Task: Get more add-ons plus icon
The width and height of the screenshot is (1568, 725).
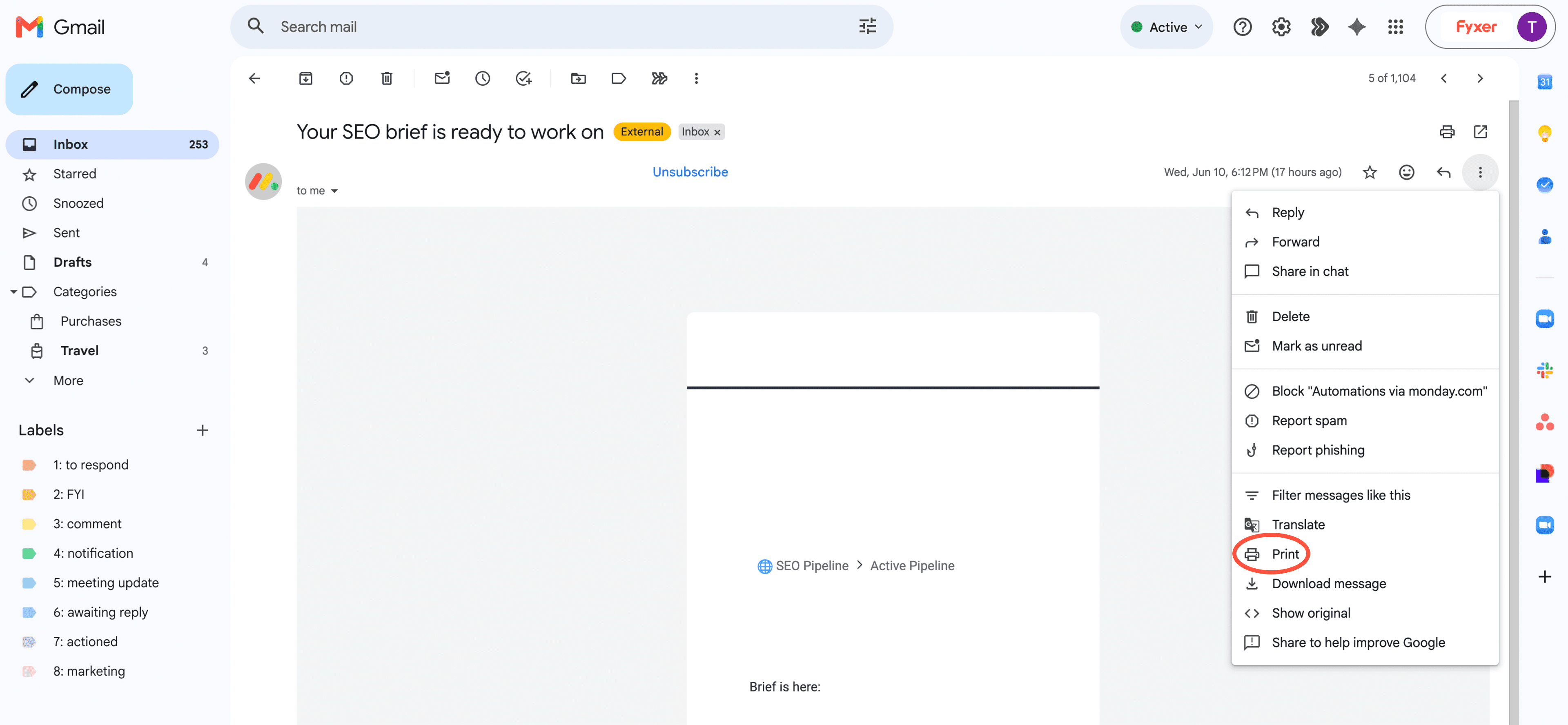Action: pos(1544,576)
